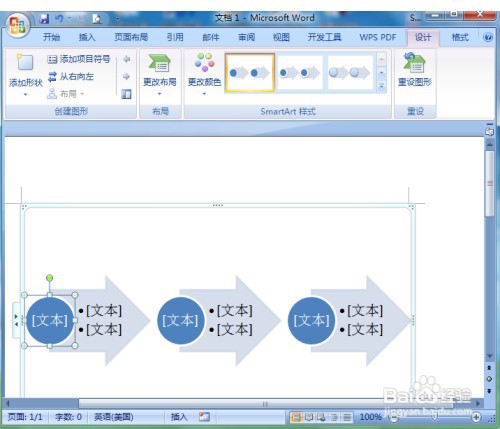Open word count from 字数: 0
Image resolution: width=500 pixels, height=429 pixels.
(68, 417)
